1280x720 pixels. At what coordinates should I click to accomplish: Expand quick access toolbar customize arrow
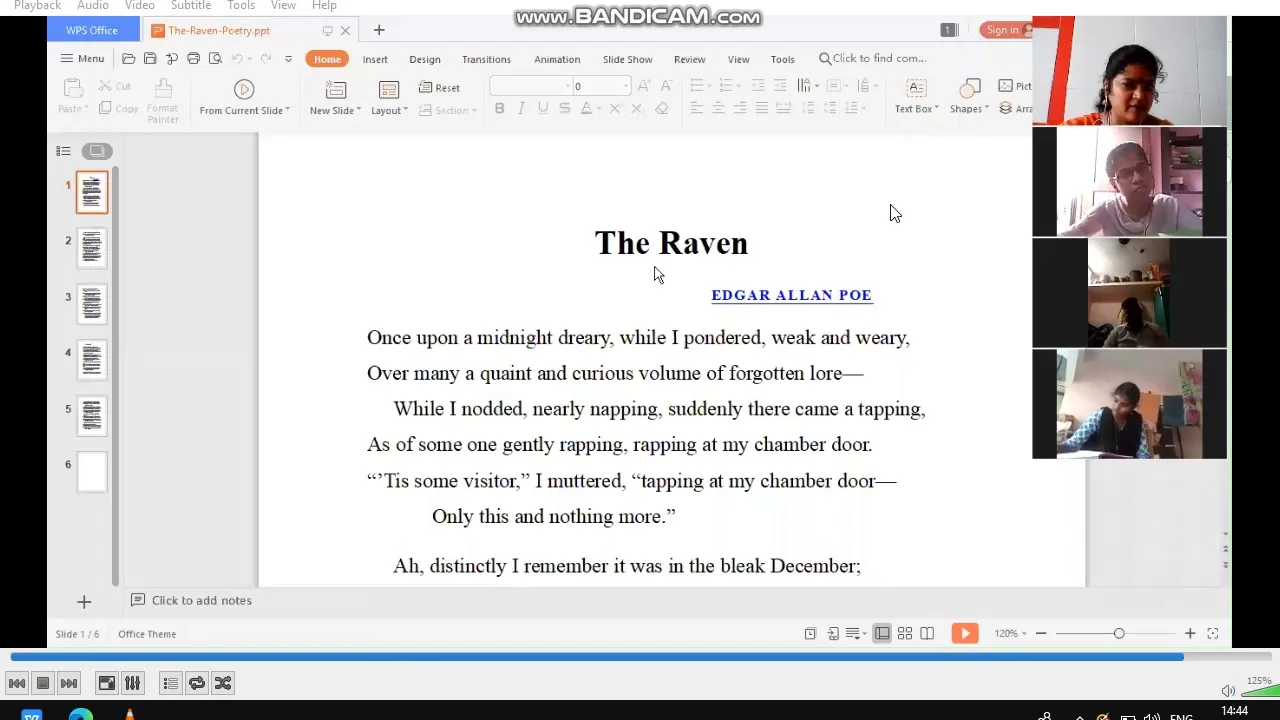coord(288,59)
